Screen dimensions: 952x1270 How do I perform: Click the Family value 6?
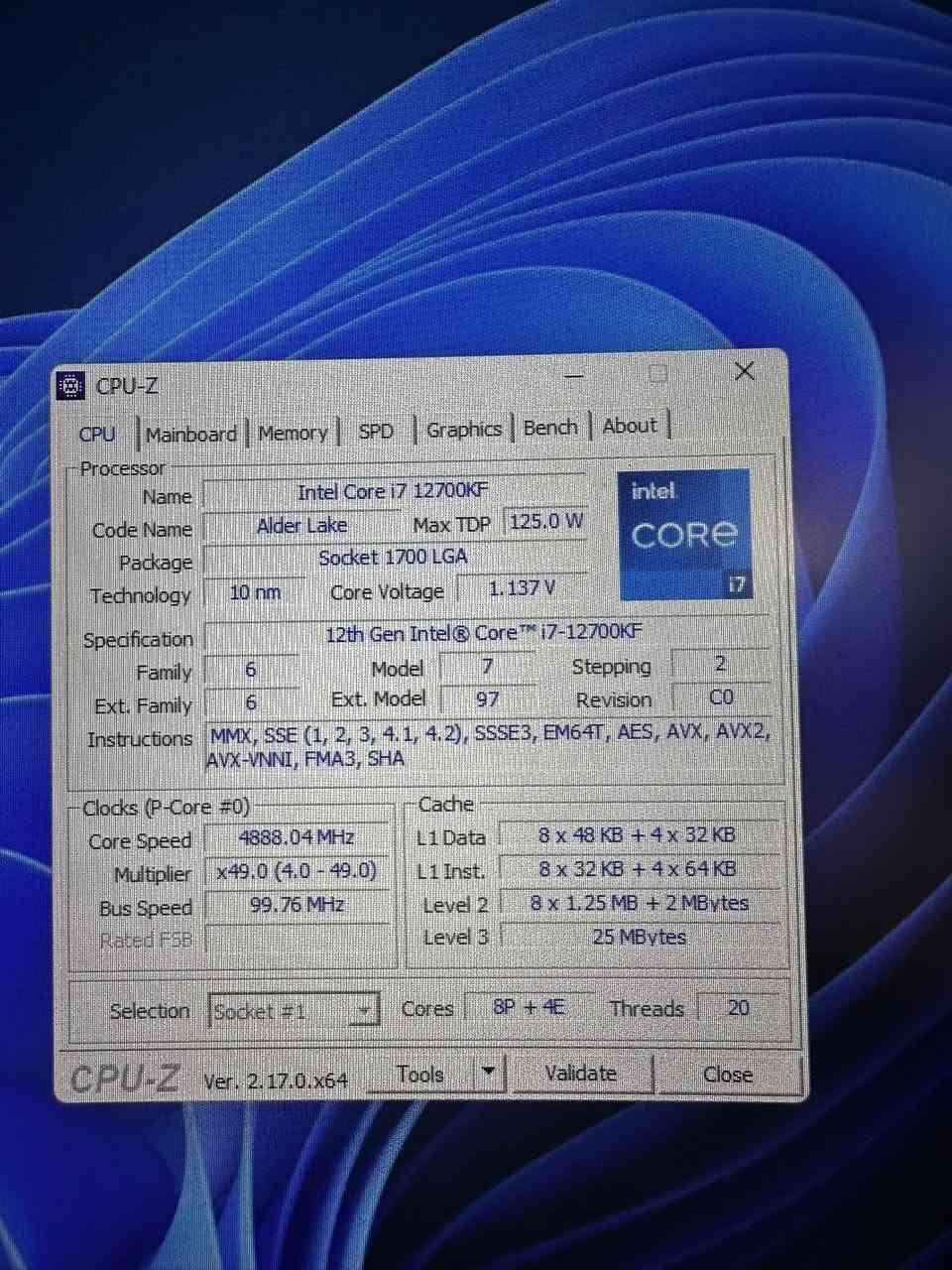pyautogui.click(x=251, y=671)
